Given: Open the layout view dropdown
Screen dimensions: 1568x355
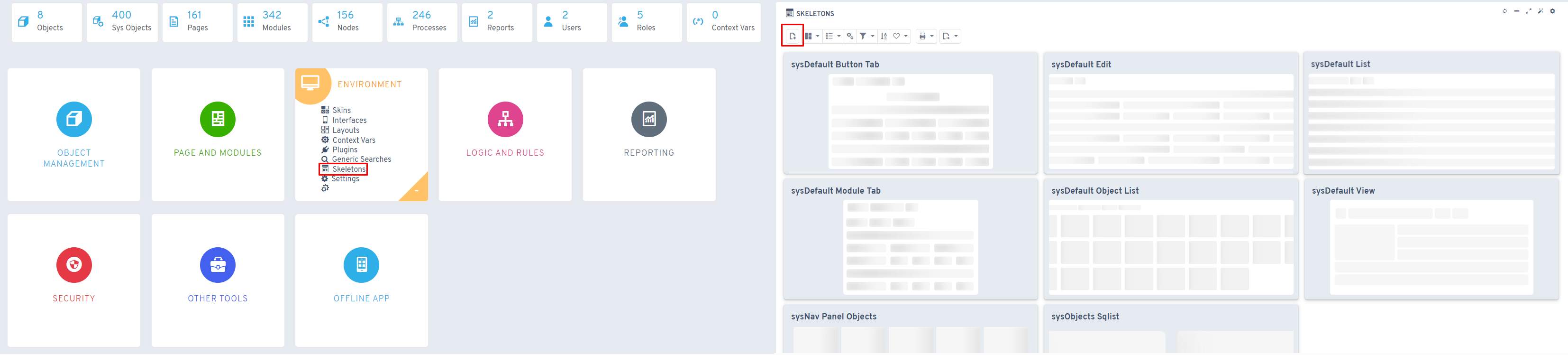Looking at the screenshot, I should (x=811, y=36).
